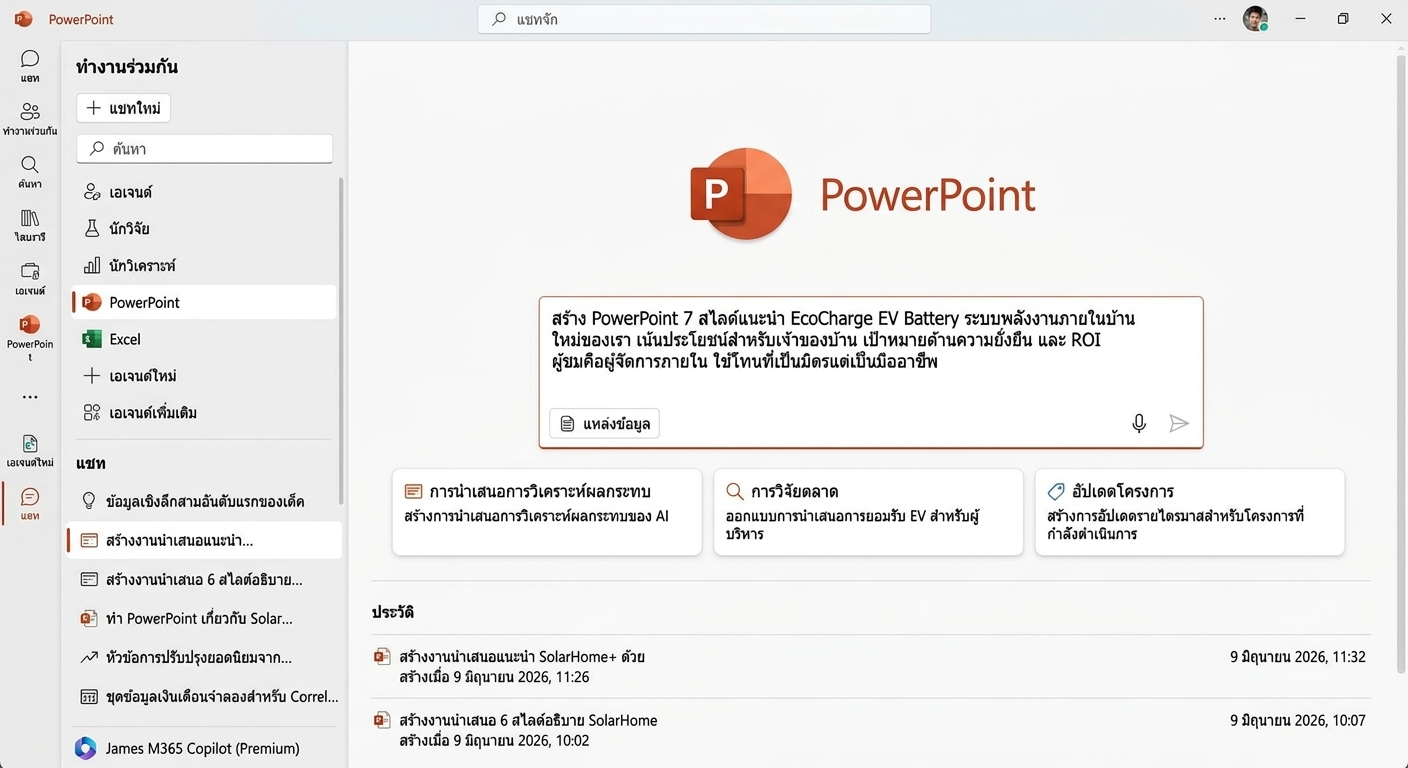Click the lightbulb icon of ข้อมูลเชิงลึก chat
Image resolution: width=1408 pixels, height=768 pixels.
[88, 501]
